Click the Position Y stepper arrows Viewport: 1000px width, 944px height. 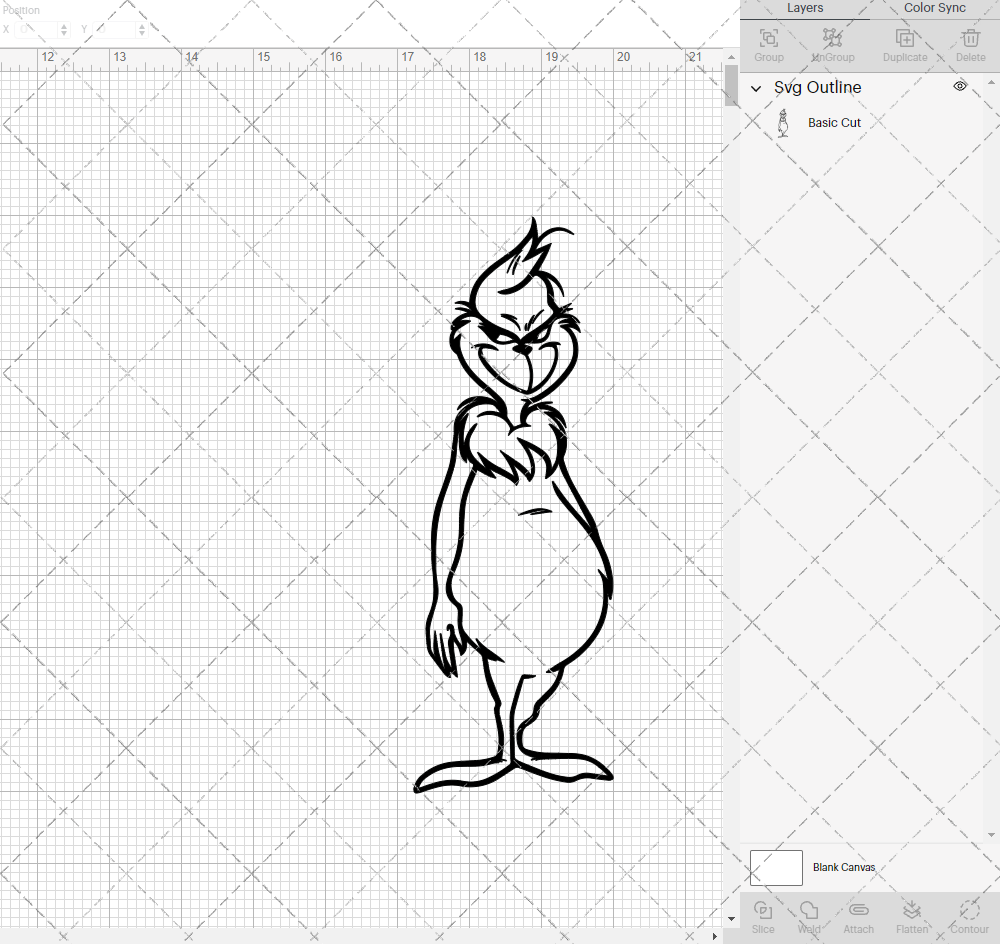[142, 29]
